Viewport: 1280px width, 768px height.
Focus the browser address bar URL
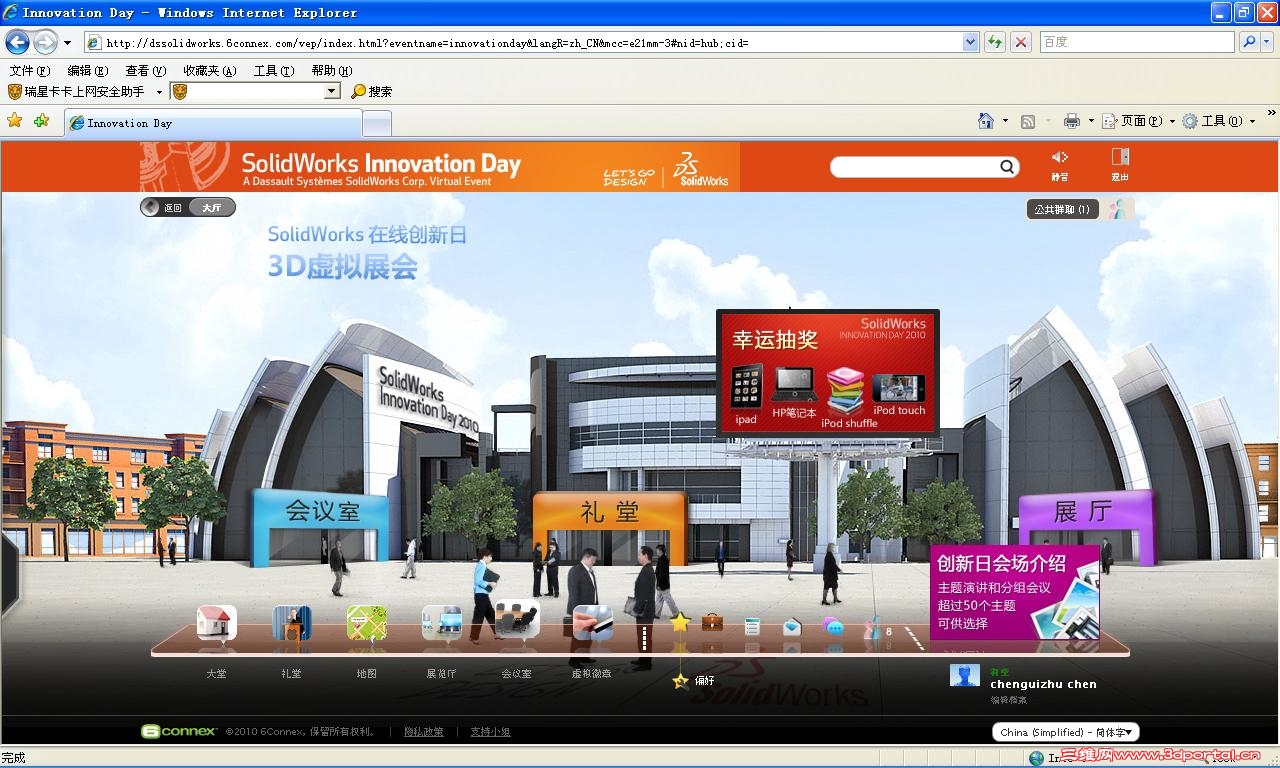[x=523, y=42]
